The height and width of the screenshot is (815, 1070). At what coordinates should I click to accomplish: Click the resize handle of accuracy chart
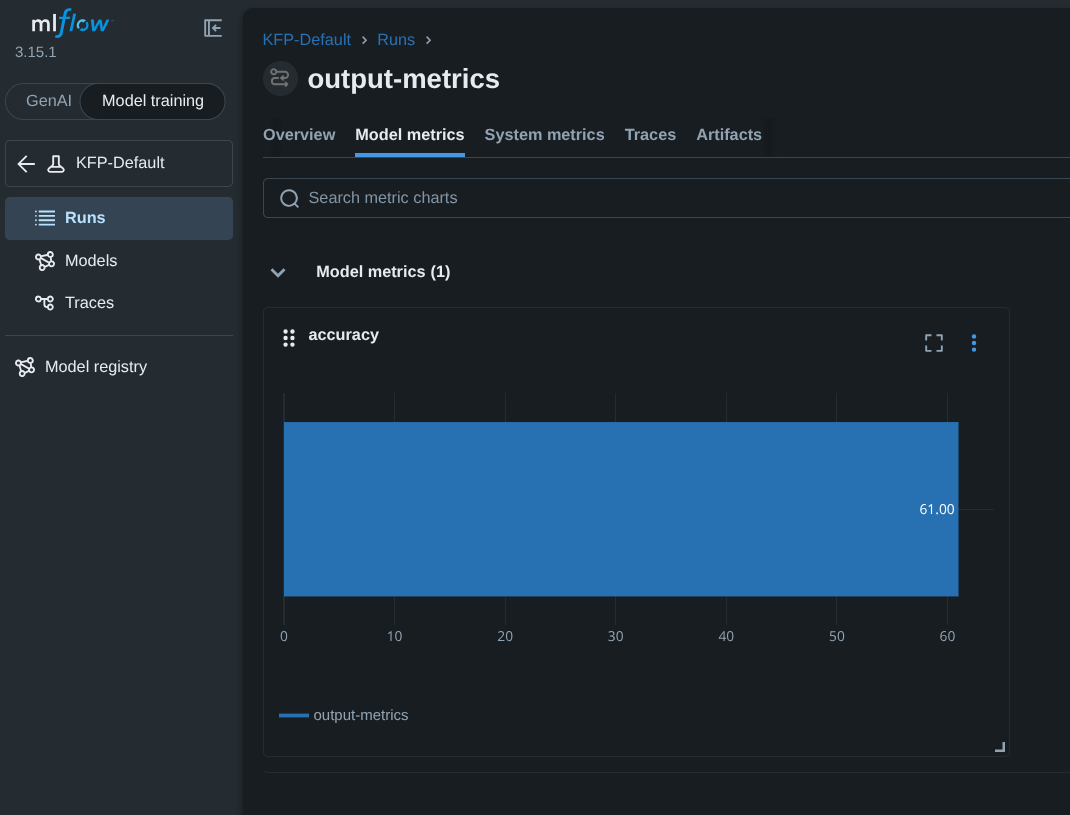pos(1000,747)
